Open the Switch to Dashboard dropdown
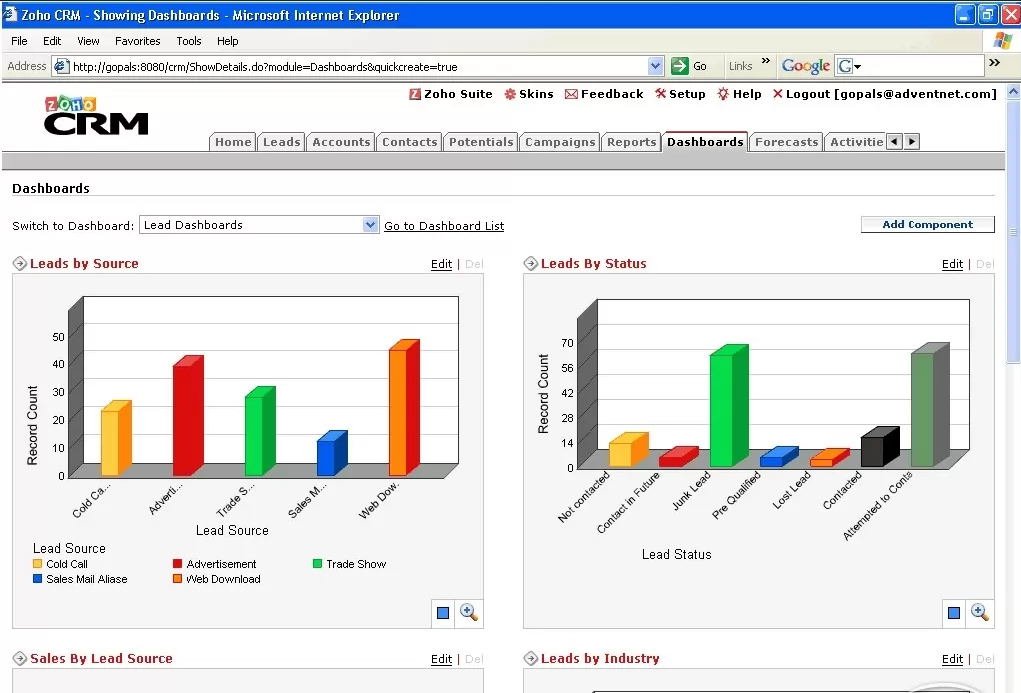Screen dimensions: 1021x693 371,225
